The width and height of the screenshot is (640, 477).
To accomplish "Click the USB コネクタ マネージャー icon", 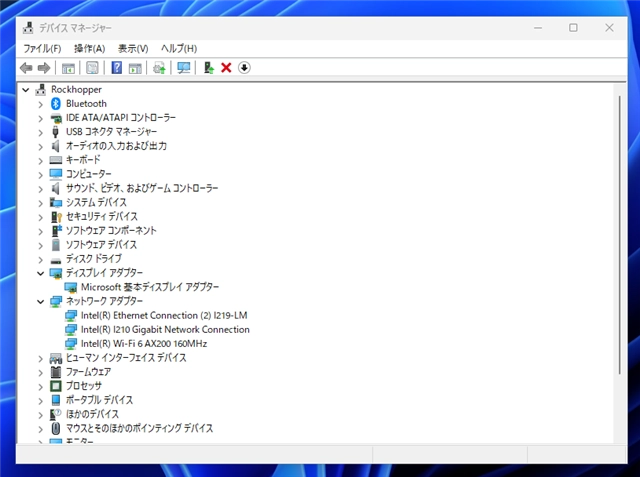I will pyautogui.click(x=56, y=132).
